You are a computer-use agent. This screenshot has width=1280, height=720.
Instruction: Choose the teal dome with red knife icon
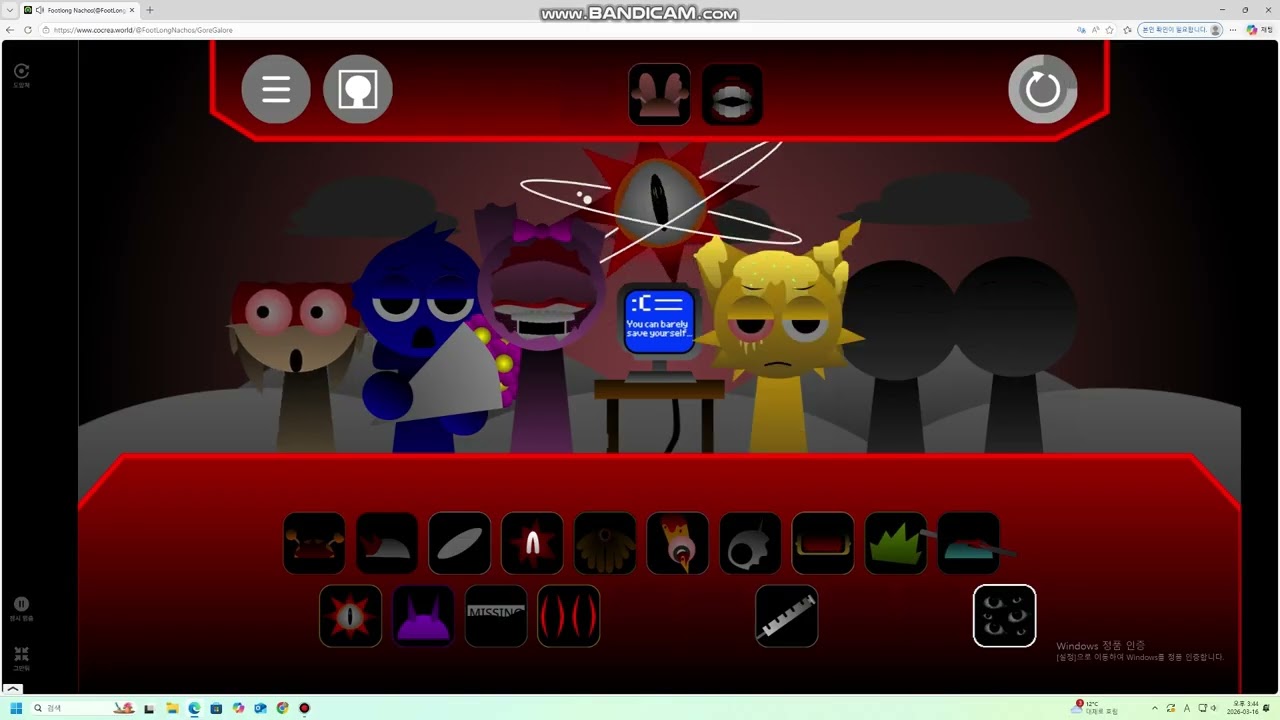coord(968,543)
